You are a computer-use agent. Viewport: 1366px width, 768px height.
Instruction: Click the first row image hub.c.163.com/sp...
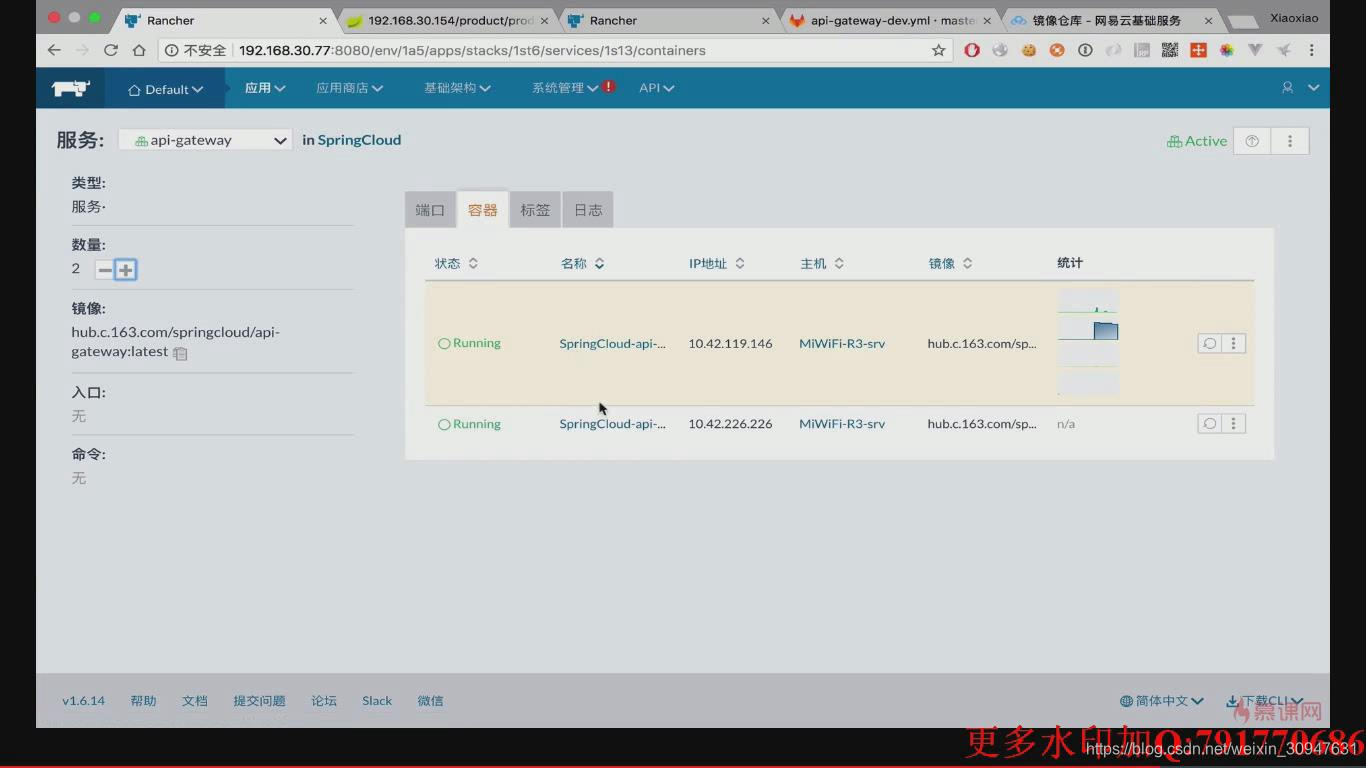(982, 343)
